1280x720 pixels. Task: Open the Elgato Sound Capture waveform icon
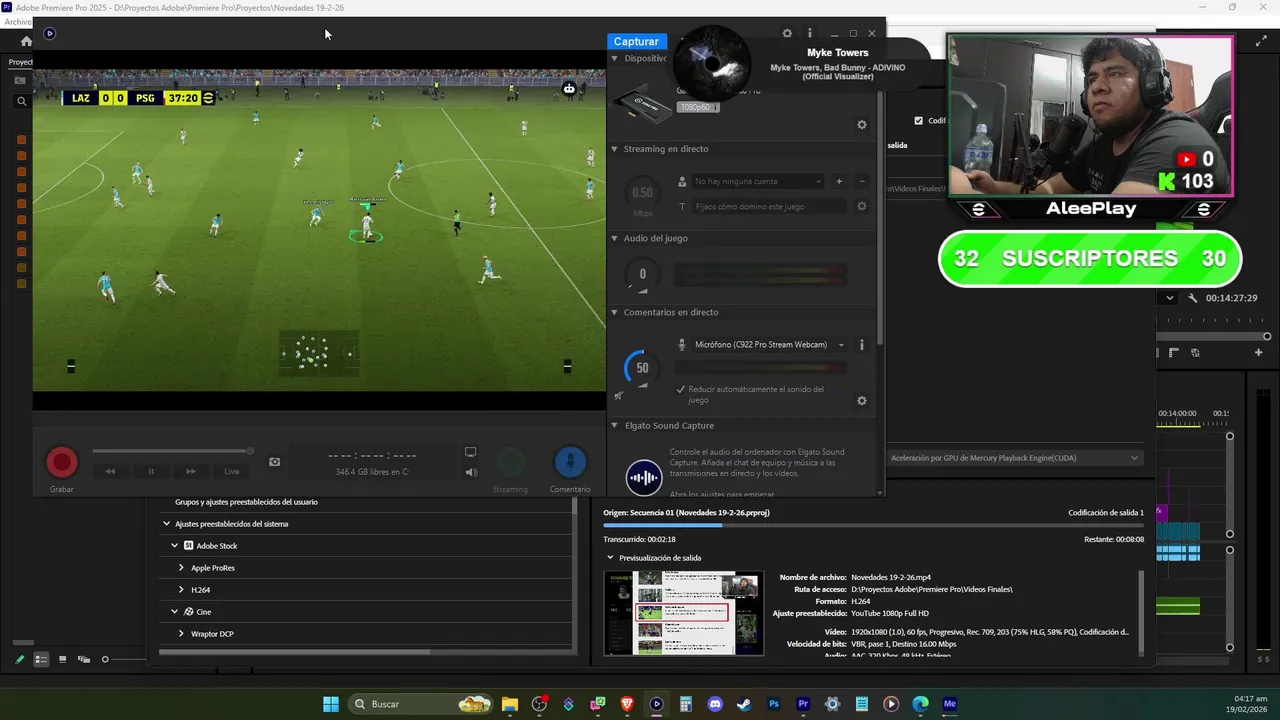pyautogui.click(x=643, y=477)
